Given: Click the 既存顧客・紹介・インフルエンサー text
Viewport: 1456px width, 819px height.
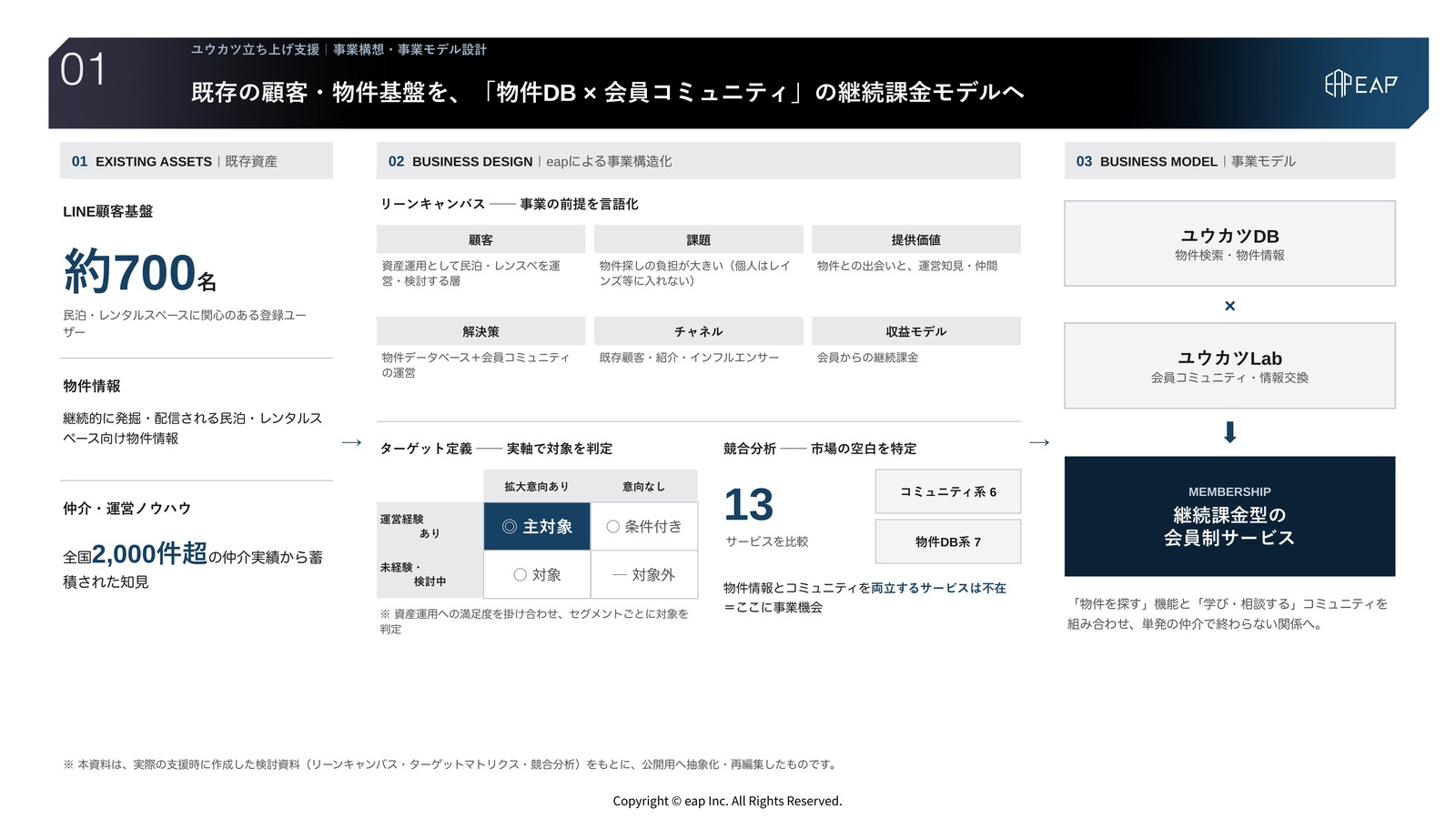Looking at the screenshot, I should point(689,358).
